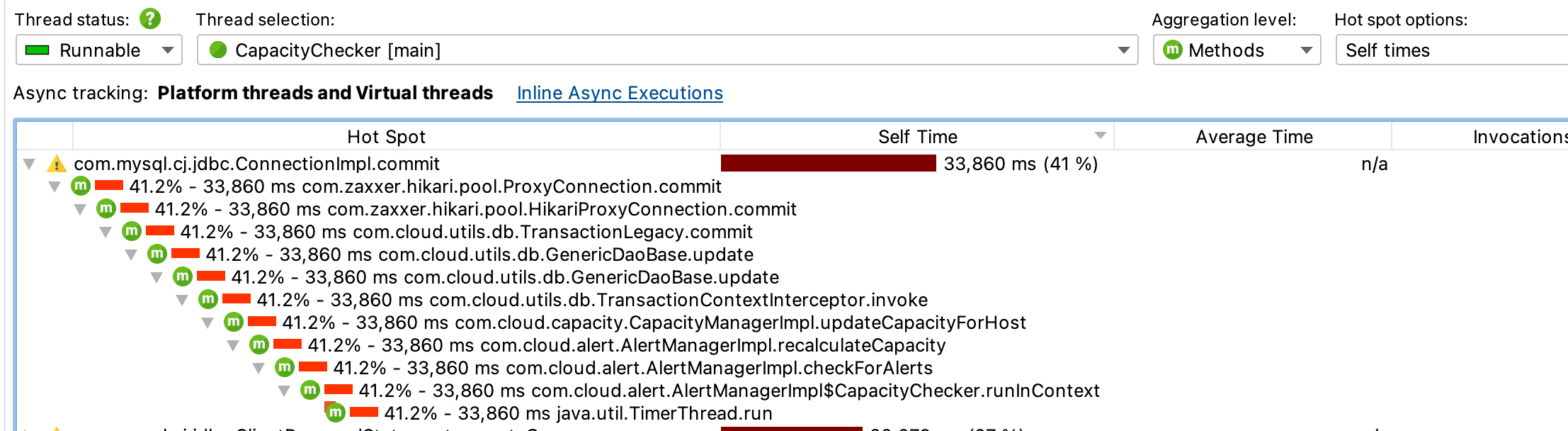This screenshot has height=431, width=1568.
Task: Click method icon of ProxyConnection.commit row
Action: [81, 186]
